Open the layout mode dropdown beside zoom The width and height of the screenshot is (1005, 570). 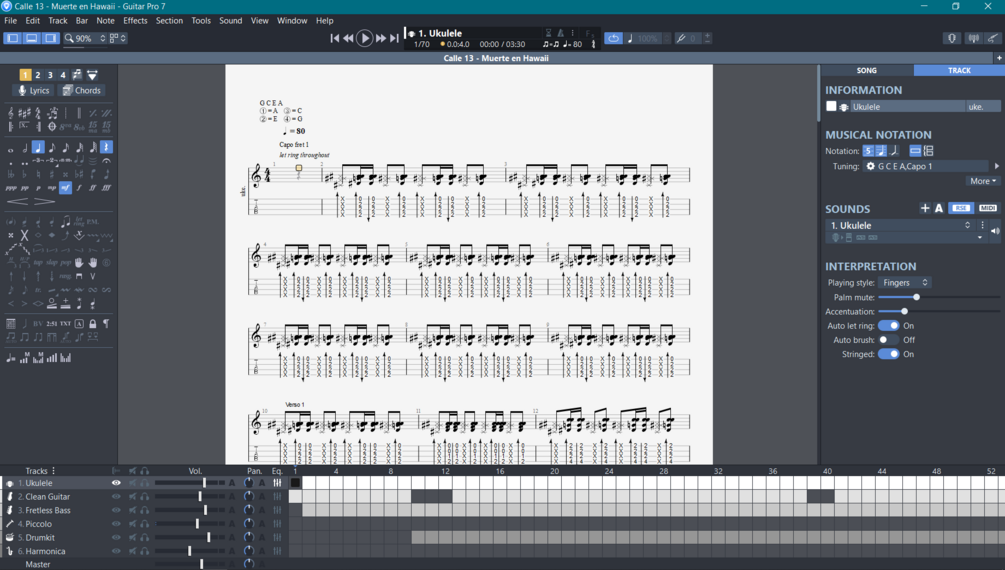tap(117, 38)
